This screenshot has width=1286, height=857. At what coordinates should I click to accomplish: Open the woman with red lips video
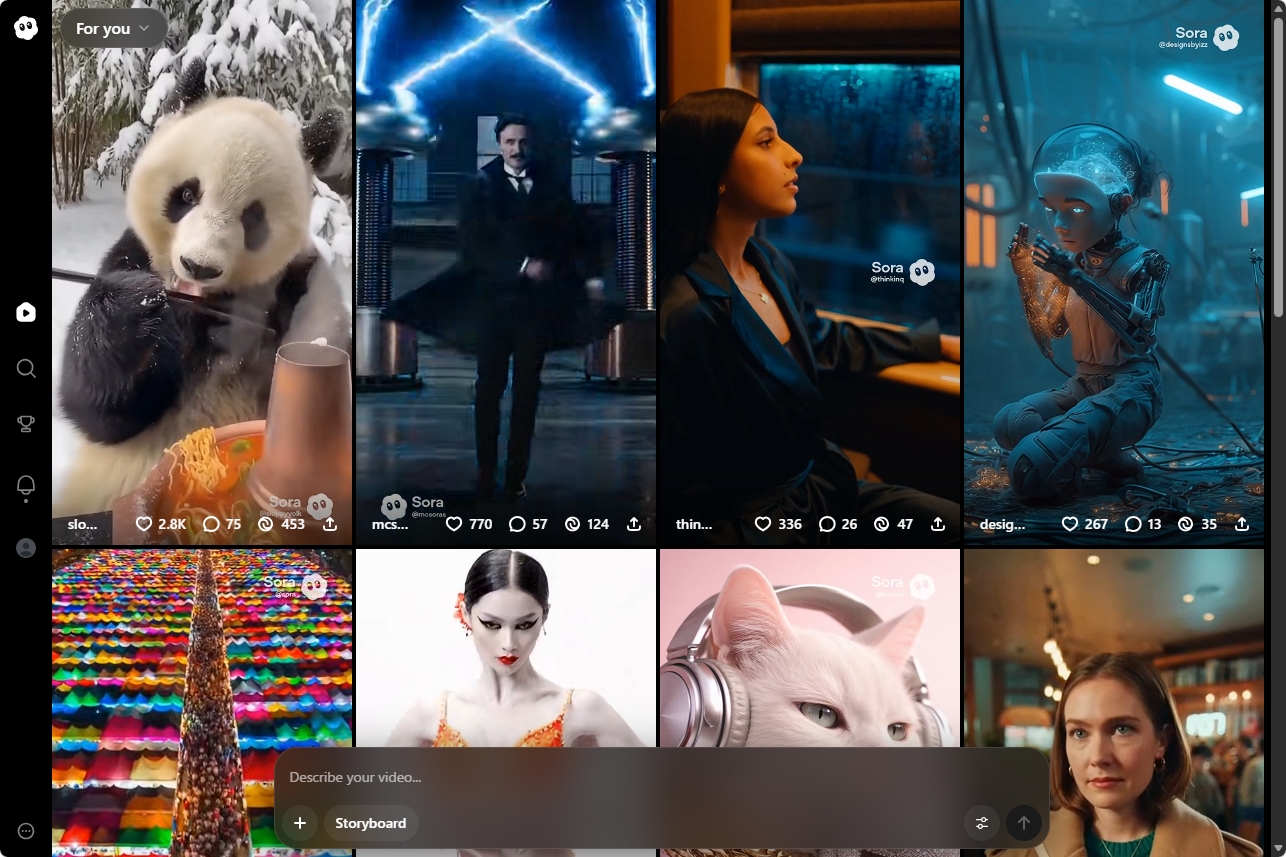tap(506, 650)
